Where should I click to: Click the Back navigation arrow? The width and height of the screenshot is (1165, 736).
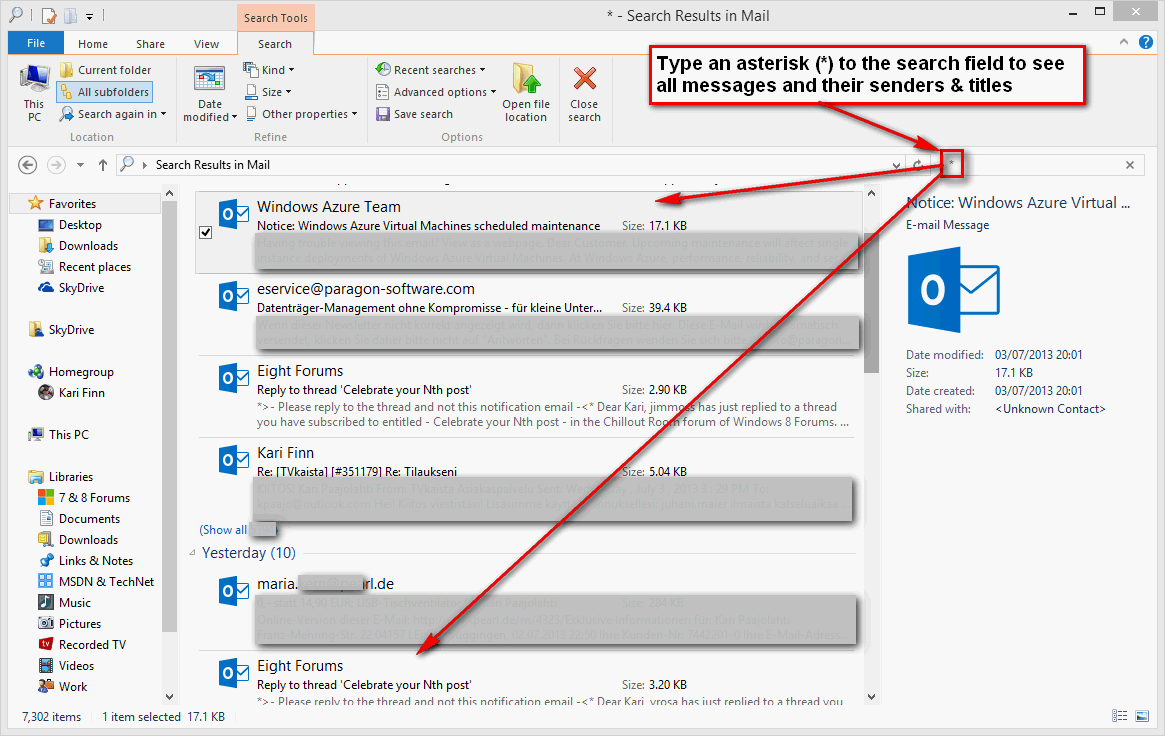point(27,165)
